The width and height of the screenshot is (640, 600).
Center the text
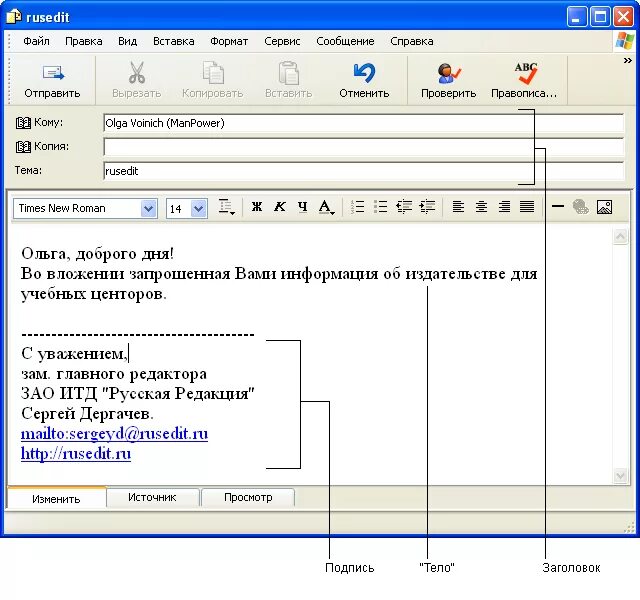pyautogui.click(x=481, y=207)
